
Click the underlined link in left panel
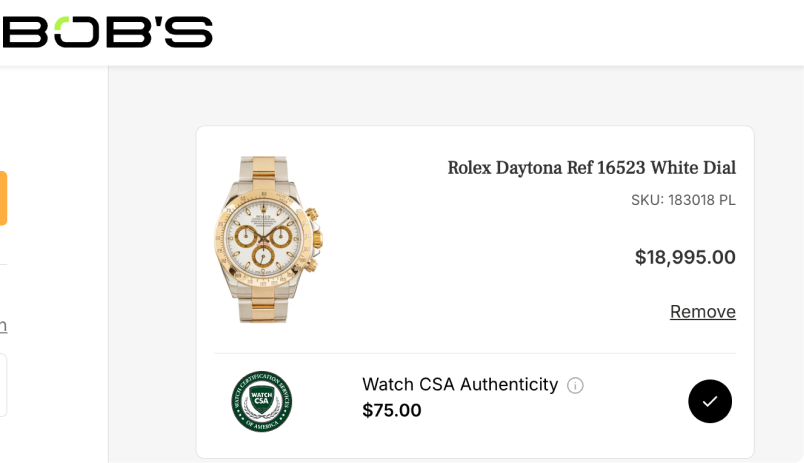coord(3,326)
